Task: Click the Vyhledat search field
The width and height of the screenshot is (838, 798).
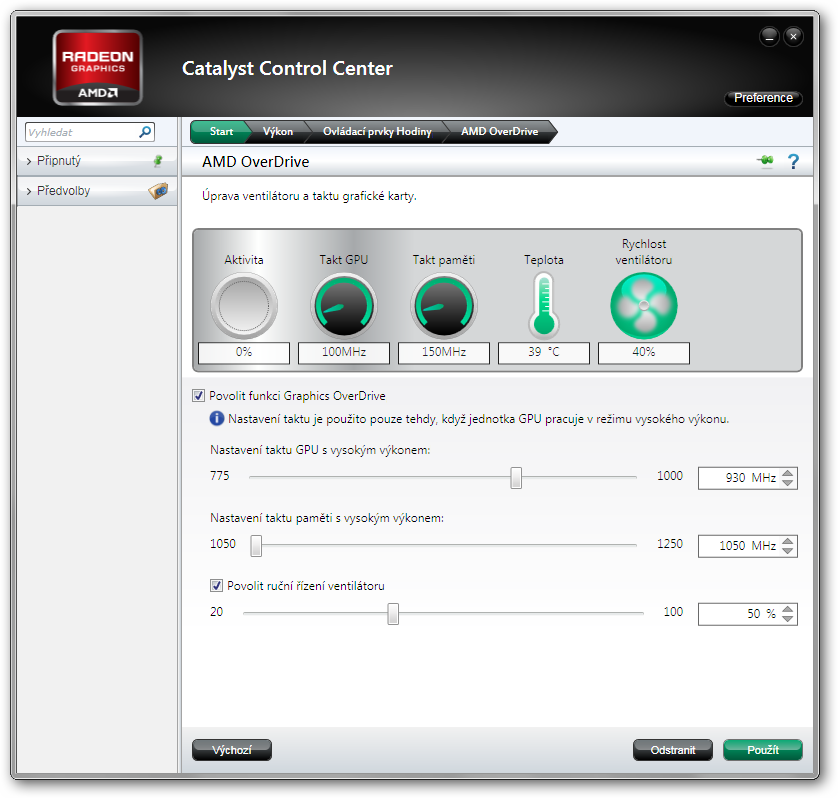Action: tap(80, 132)
